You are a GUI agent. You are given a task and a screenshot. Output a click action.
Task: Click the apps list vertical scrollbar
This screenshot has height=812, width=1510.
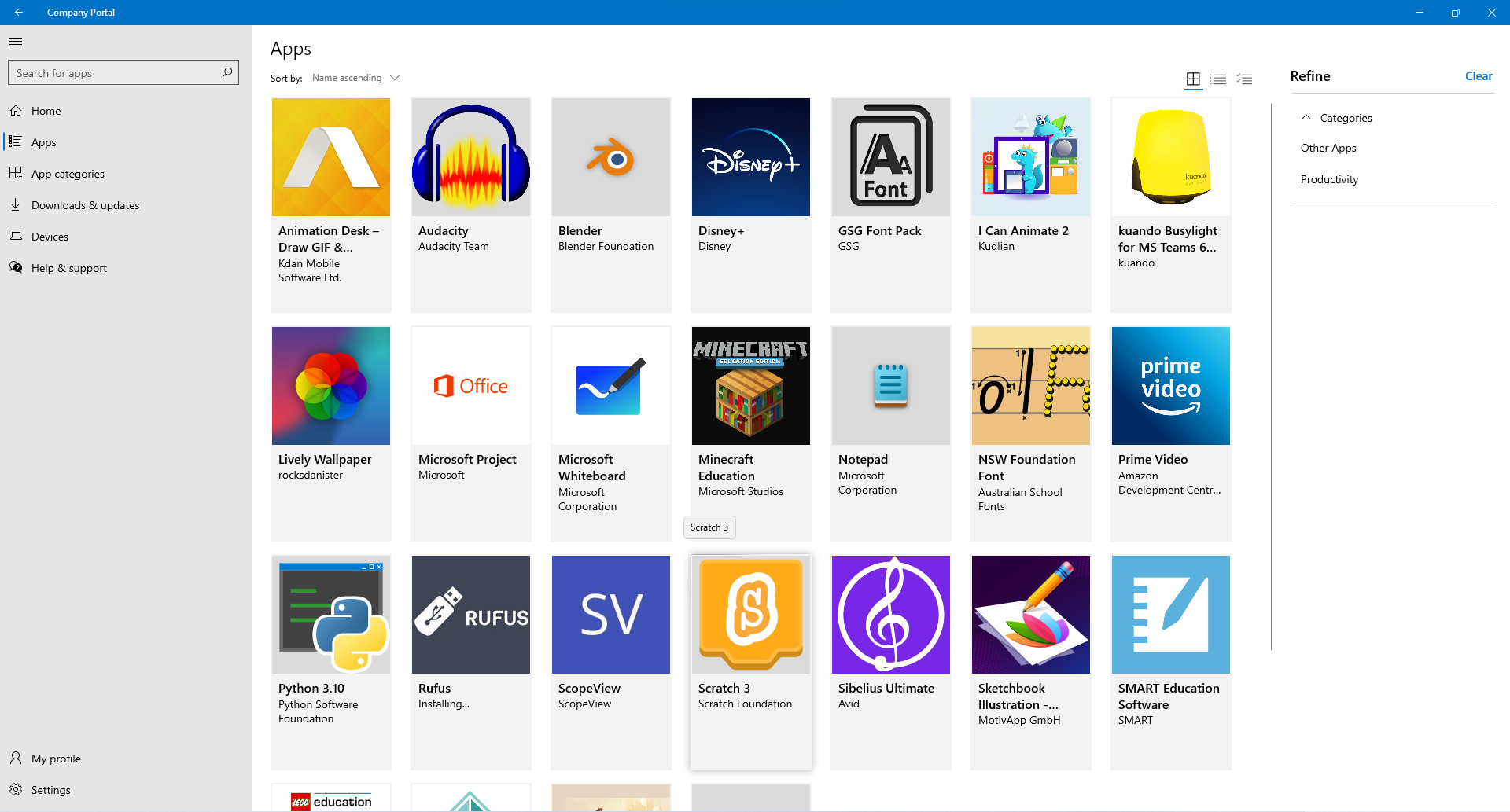tap(1271, 377)
